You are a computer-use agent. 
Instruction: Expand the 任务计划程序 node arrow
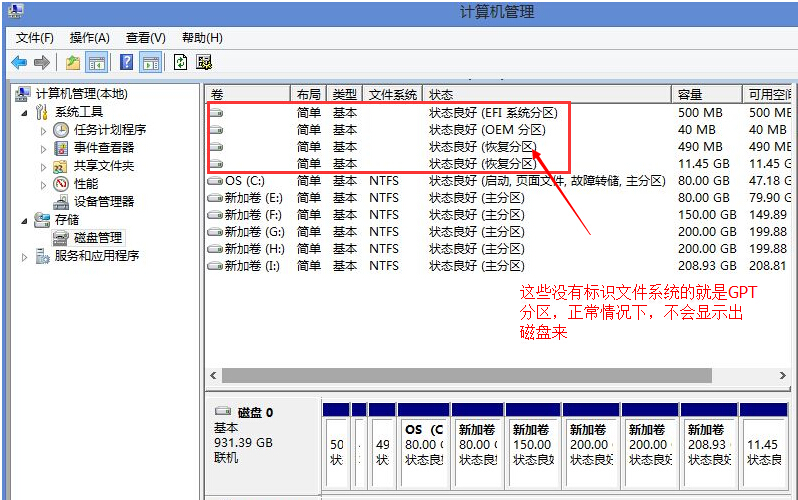point(43,130)
